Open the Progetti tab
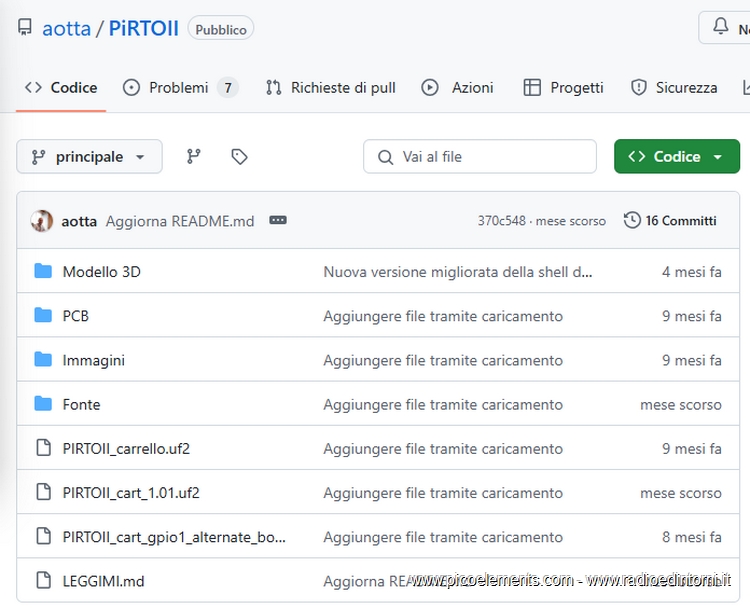The height and width of the screenshot is (608, 750). click(563, 88)
